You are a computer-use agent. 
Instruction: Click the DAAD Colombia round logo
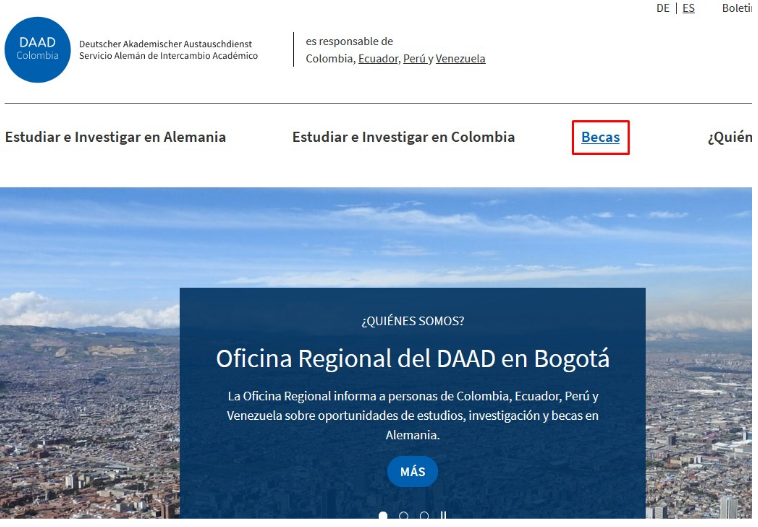click(x=38, y=50)
